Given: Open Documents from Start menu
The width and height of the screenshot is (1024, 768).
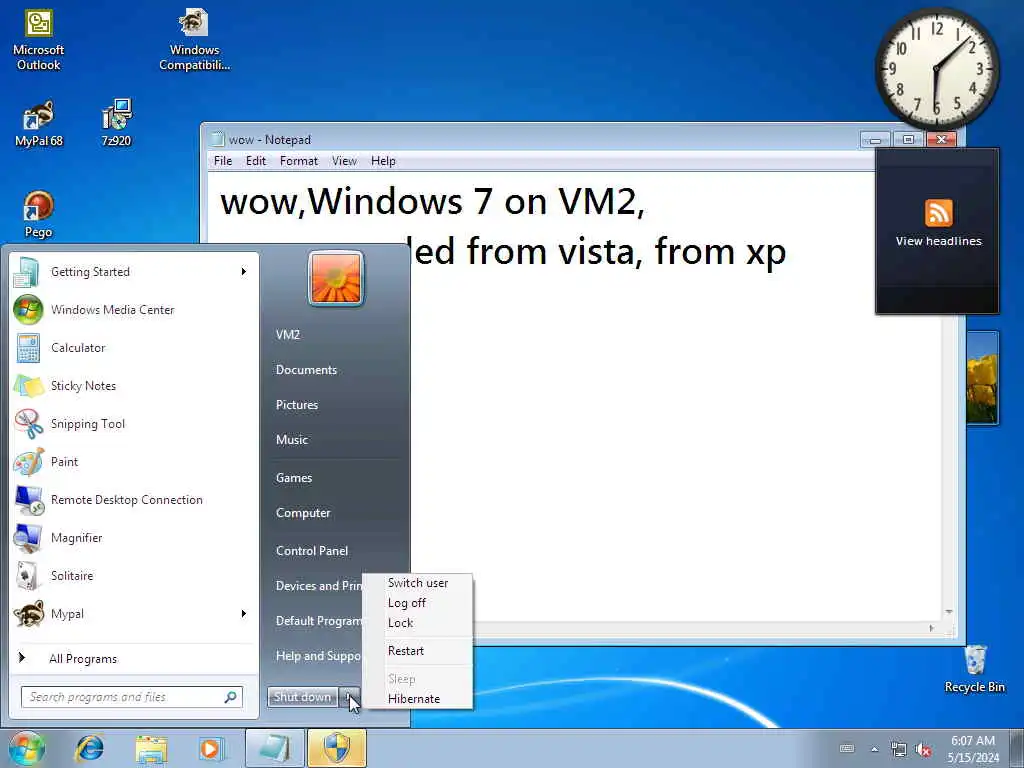Looking at the screenshot, I should pos(306,370).
